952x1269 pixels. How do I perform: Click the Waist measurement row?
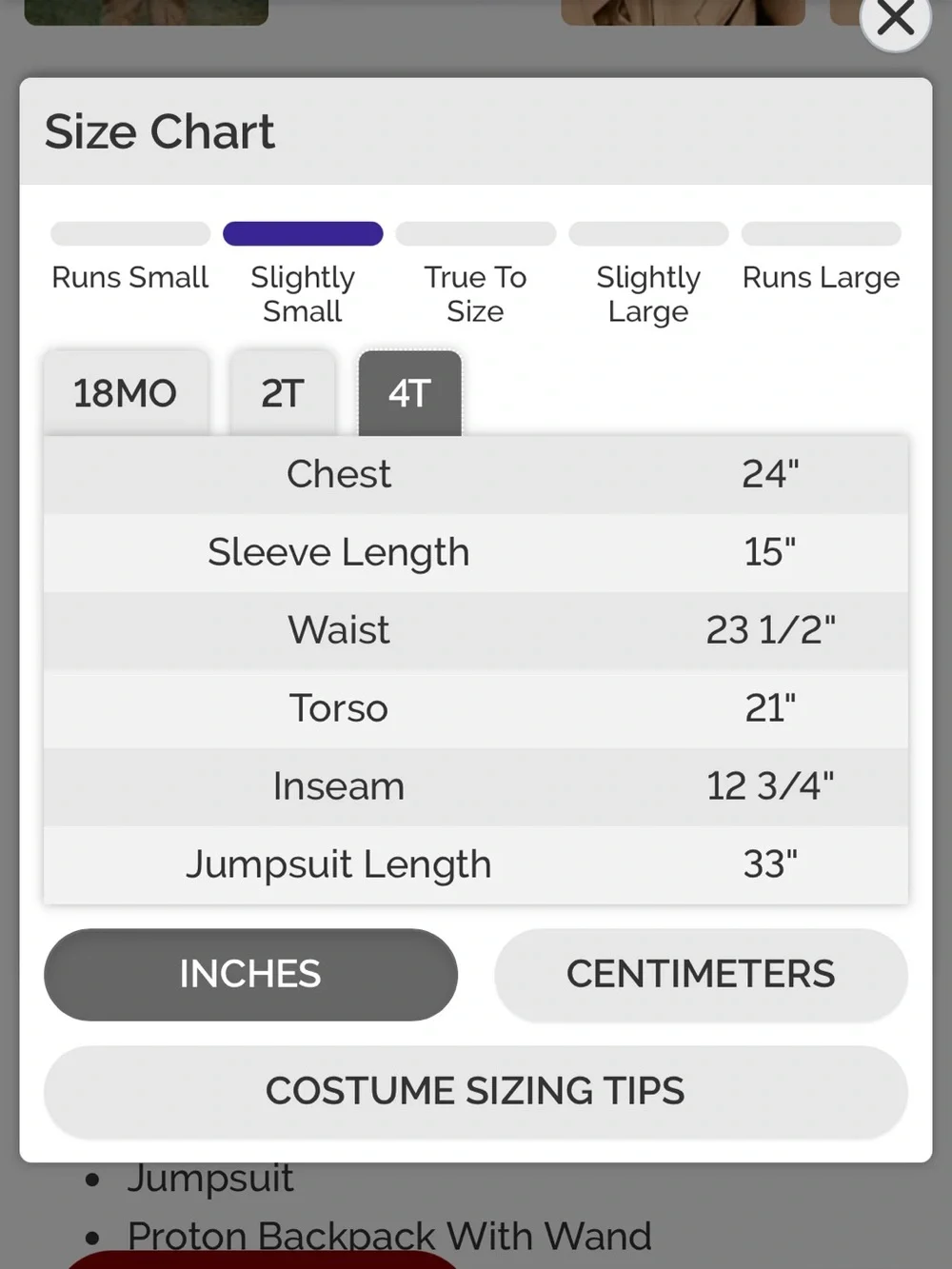[x=476, y=630]
